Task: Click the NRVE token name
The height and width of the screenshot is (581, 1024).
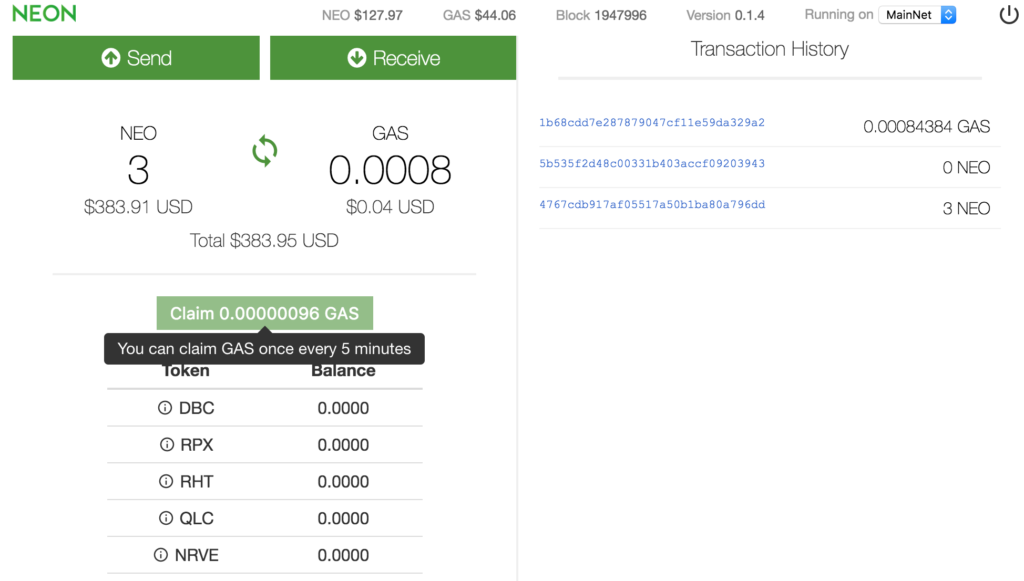Action: point(197,555)
